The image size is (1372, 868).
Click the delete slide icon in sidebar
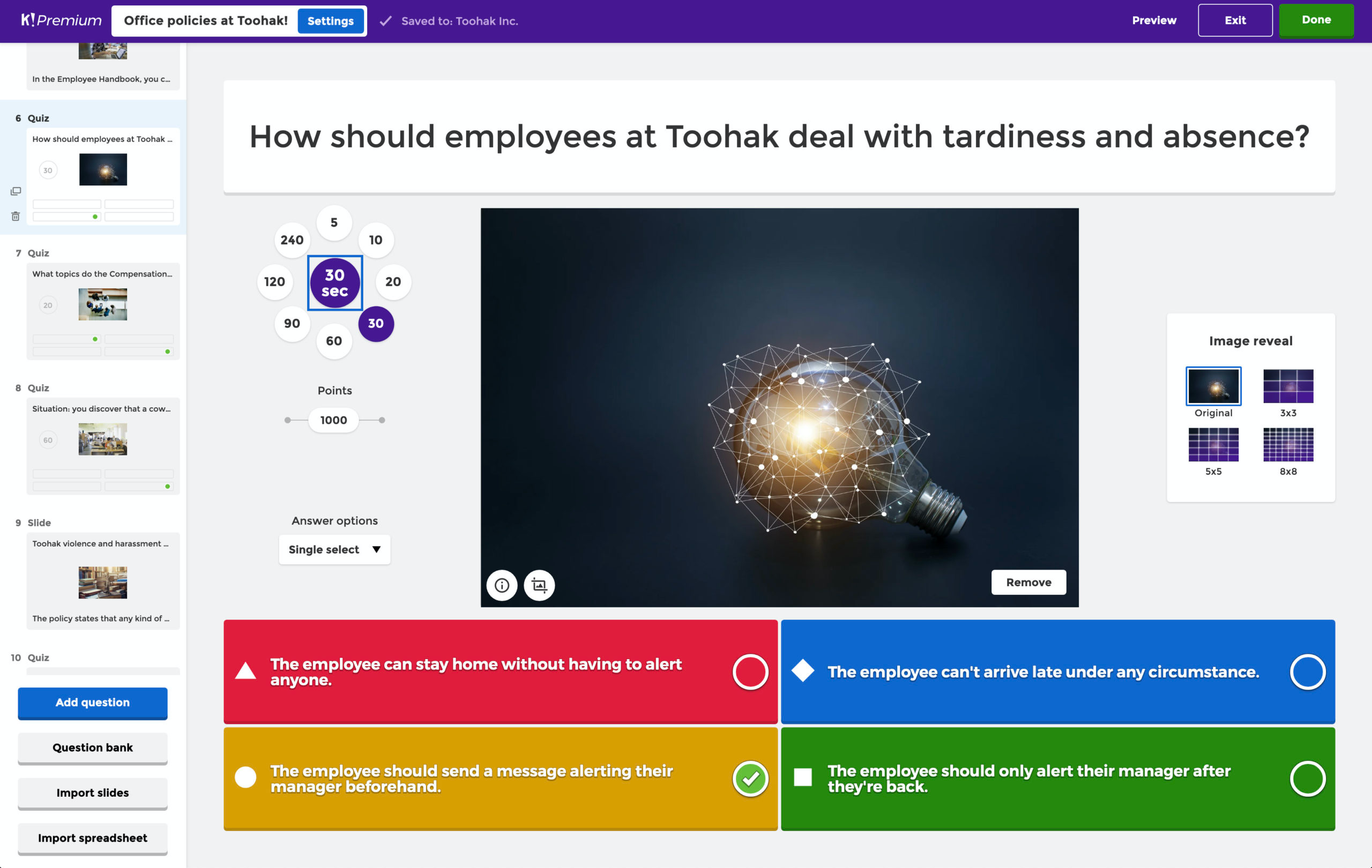click(x=14, y=216)
